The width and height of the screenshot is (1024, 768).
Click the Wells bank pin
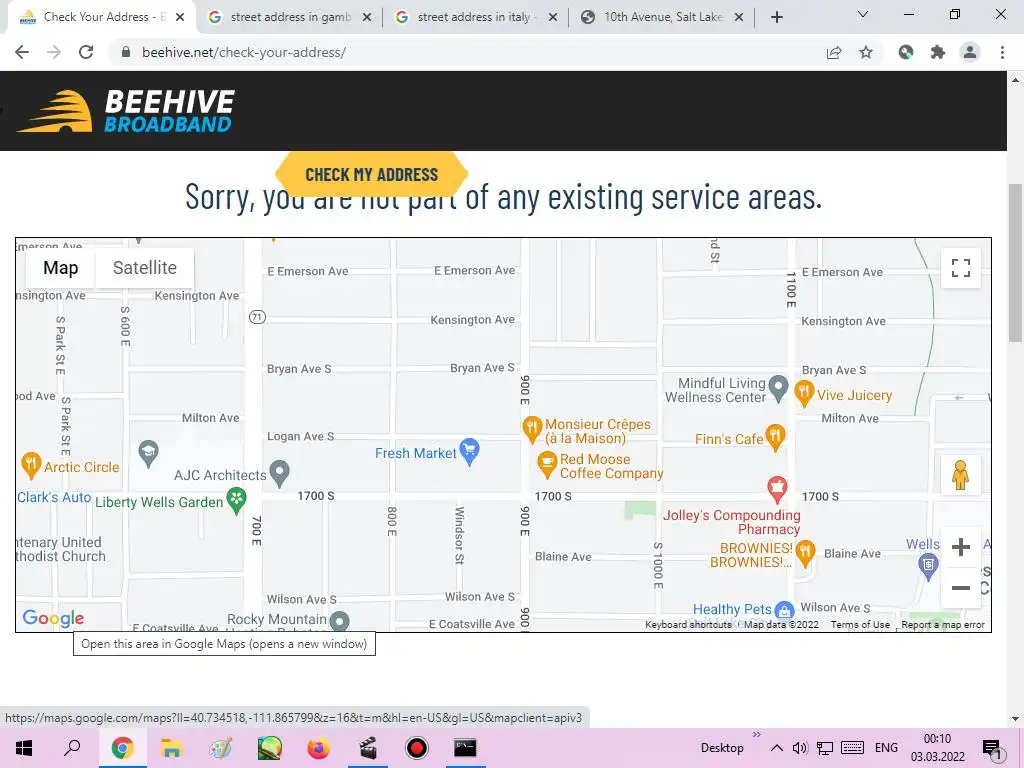coord(928,566)
